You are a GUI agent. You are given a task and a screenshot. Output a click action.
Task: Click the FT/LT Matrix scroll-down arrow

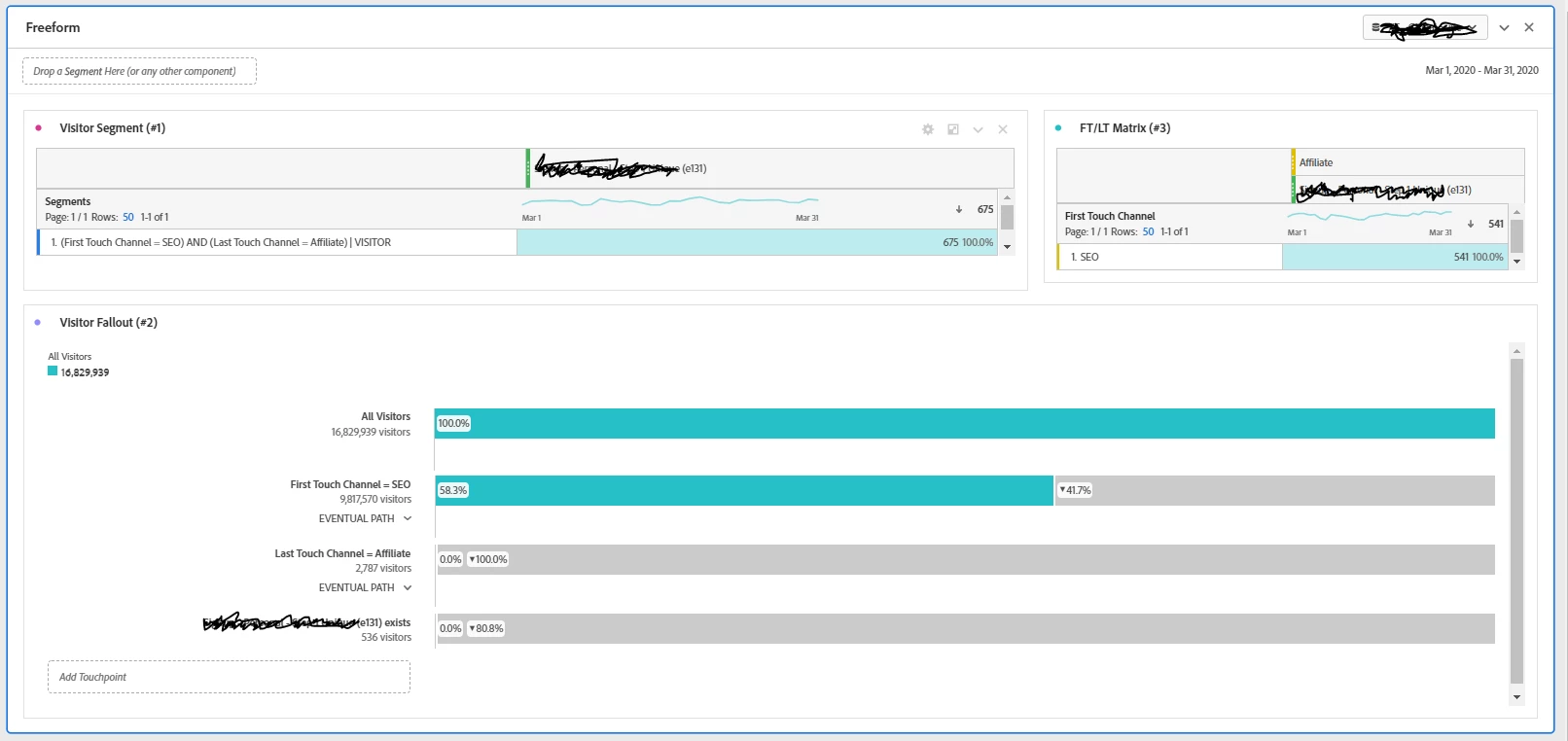(x=1516, y=262)
